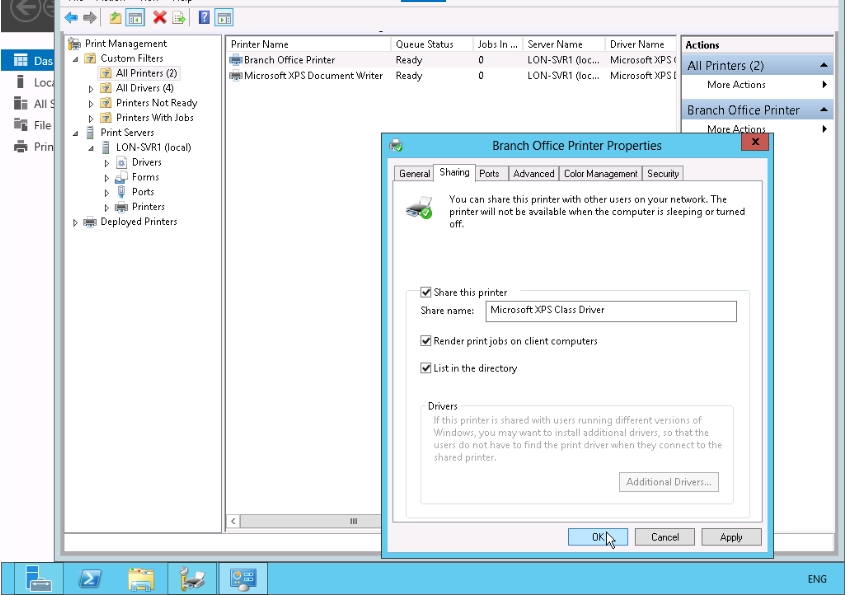Click the Up One Level folder icon
Viewport: 848px width, 595px height.
pos(115,18)
